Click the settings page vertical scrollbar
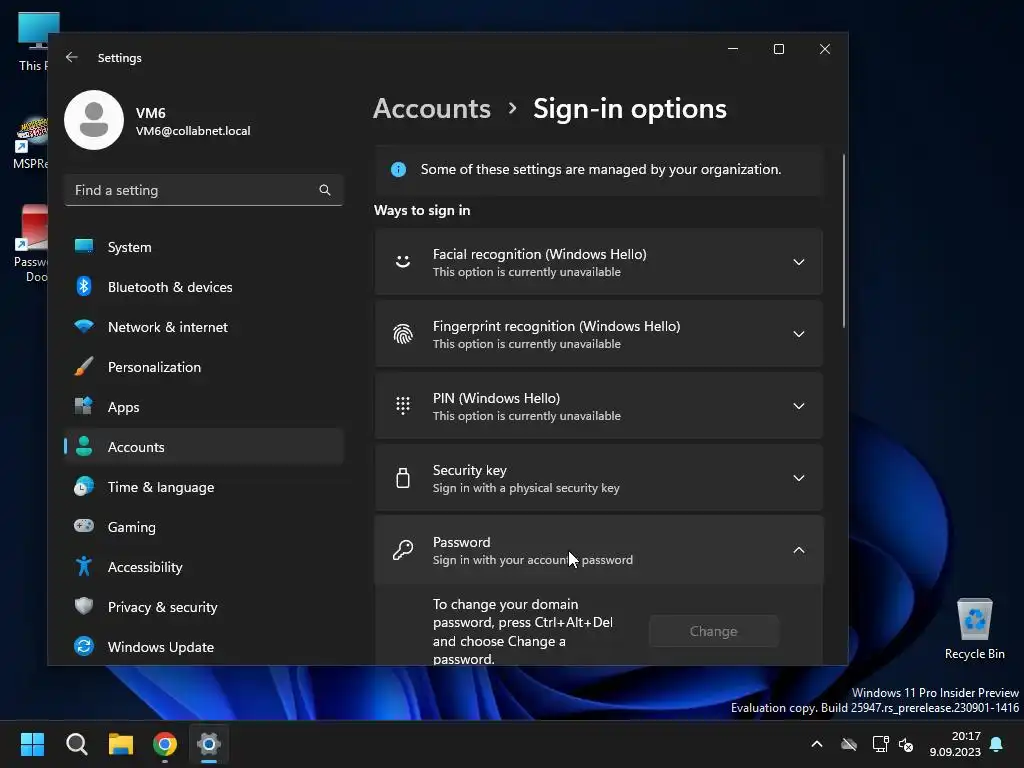Screen dimensions: 1024x768 pyautogui.click(x=843, y=241)
